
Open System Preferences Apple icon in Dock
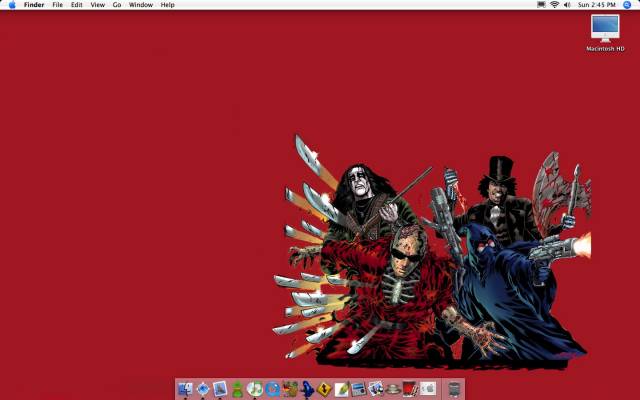pyautogui.click(x=428, y=388)
